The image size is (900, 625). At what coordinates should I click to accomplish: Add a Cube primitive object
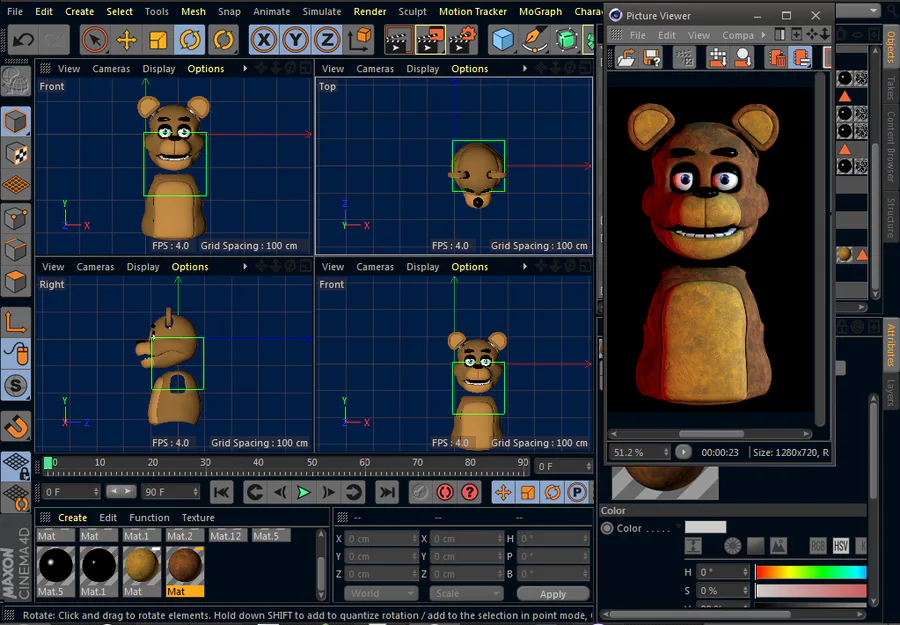[503, 40]
